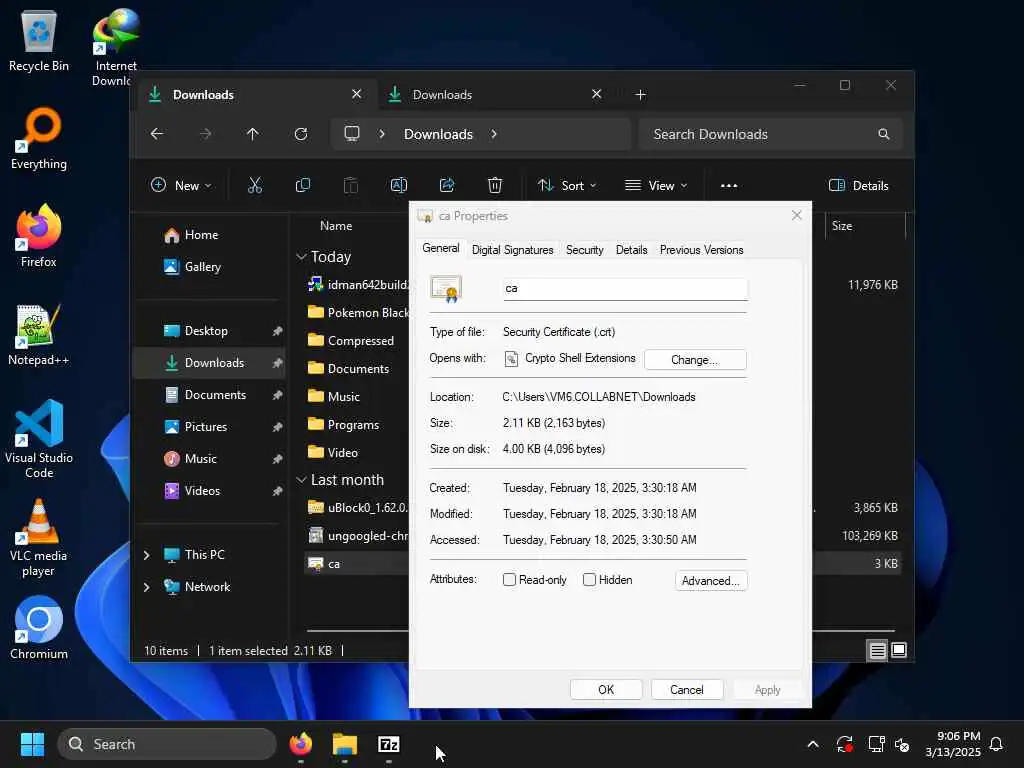Switch to the Details tab in ca Properties
Image resolution: width=1024 pixels, height=768 pixels.
[x=632, y=250]
